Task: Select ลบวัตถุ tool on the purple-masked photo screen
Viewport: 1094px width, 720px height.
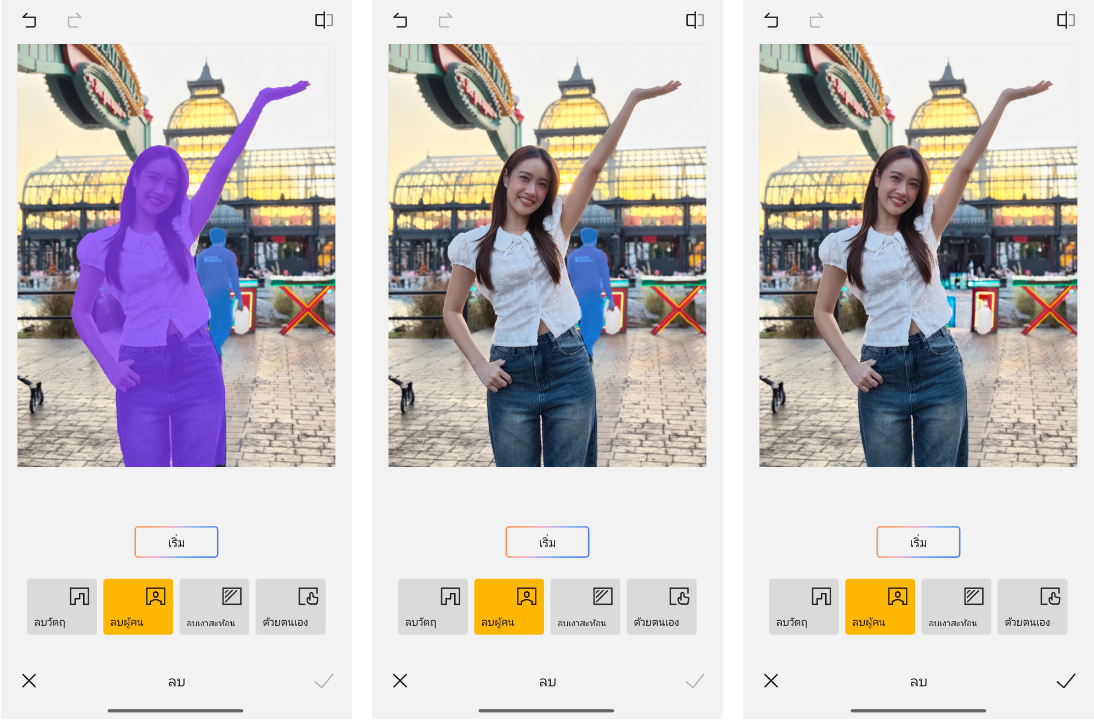Action: (62, 606)
